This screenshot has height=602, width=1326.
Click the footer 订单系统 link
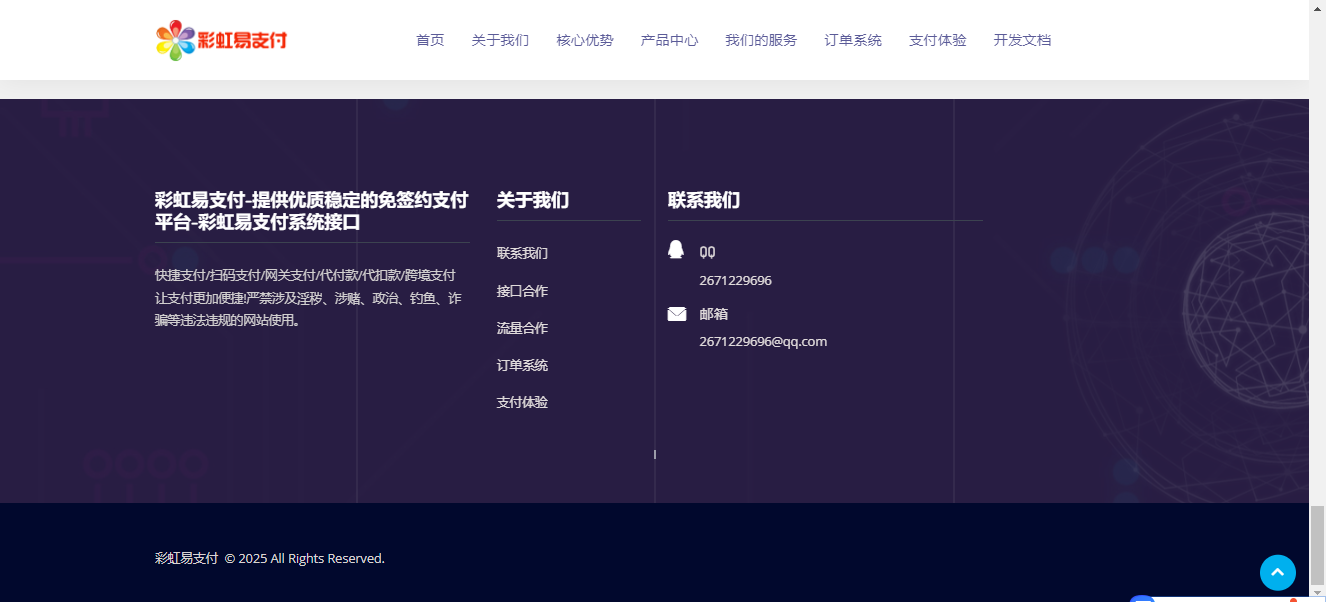pyautogui.click(x=522, y=365)
